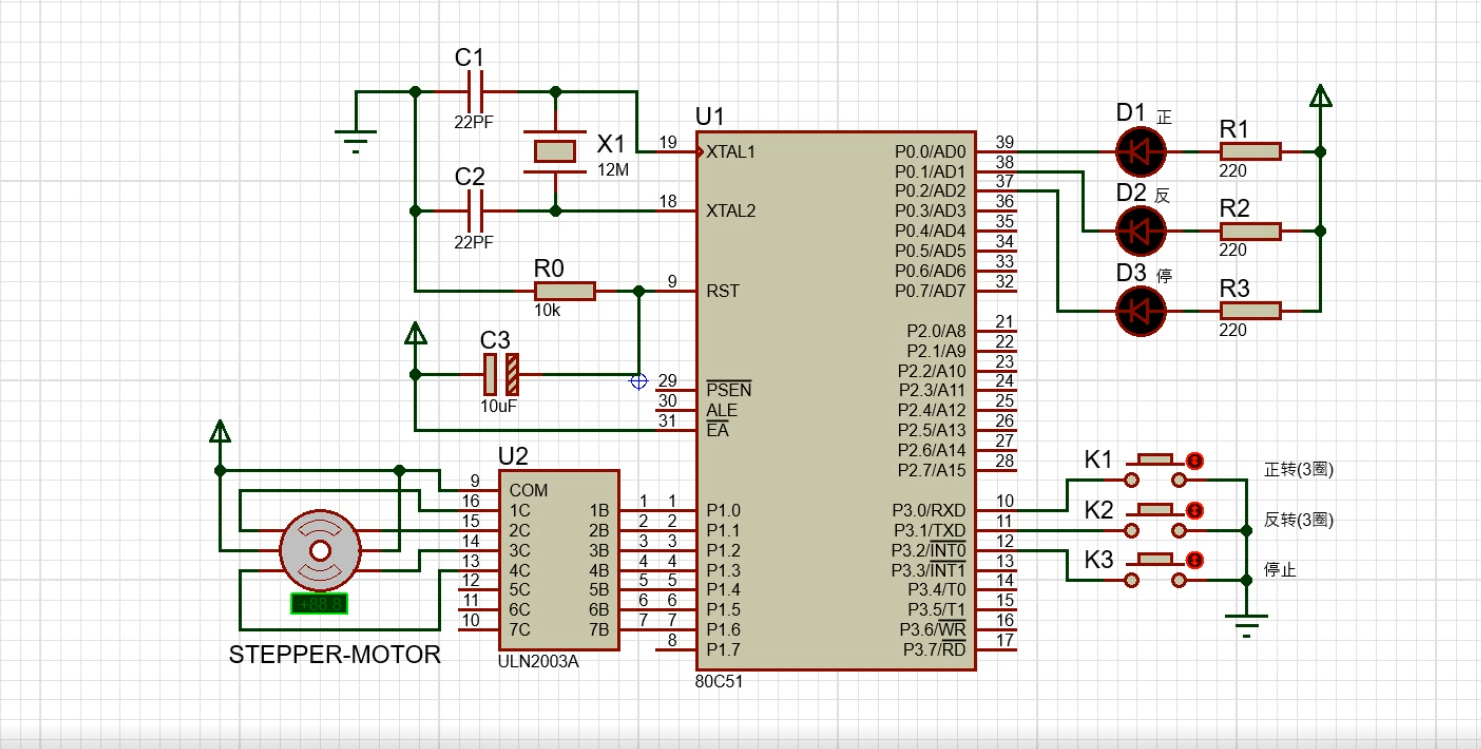Select the D1 forward LED symbol
This screenshot has width=1481, height=749.
pyautogui.click(x=1141, y=152)
